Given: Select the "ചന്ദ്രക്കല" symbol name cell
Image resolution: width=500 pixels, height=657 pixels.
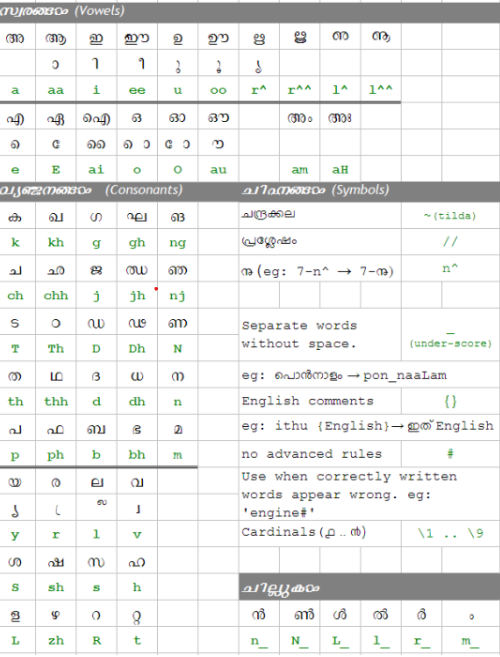Looking at the screenshot, I should pos(320,215).
